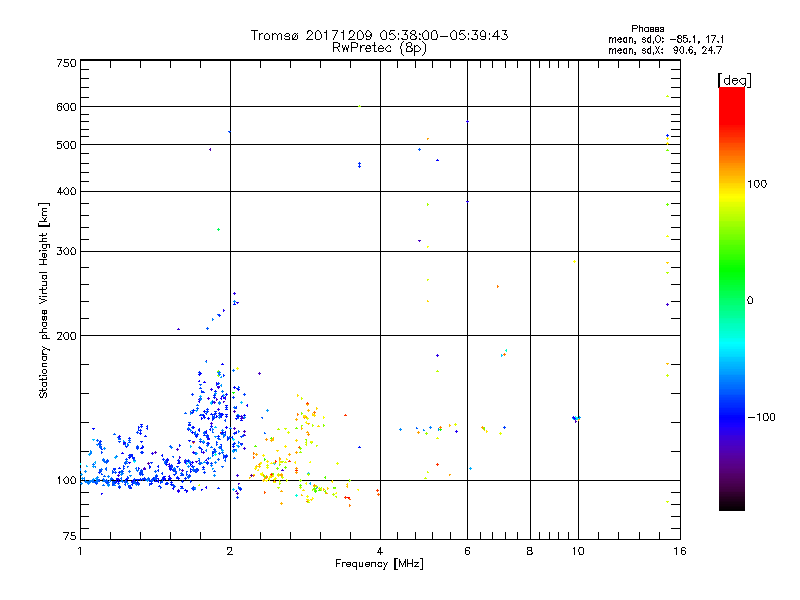This screenshot has height=600, width=800.
Task: Click the y-axis '300' tick label
Action: pyautogui.click(x=66, y=251)
